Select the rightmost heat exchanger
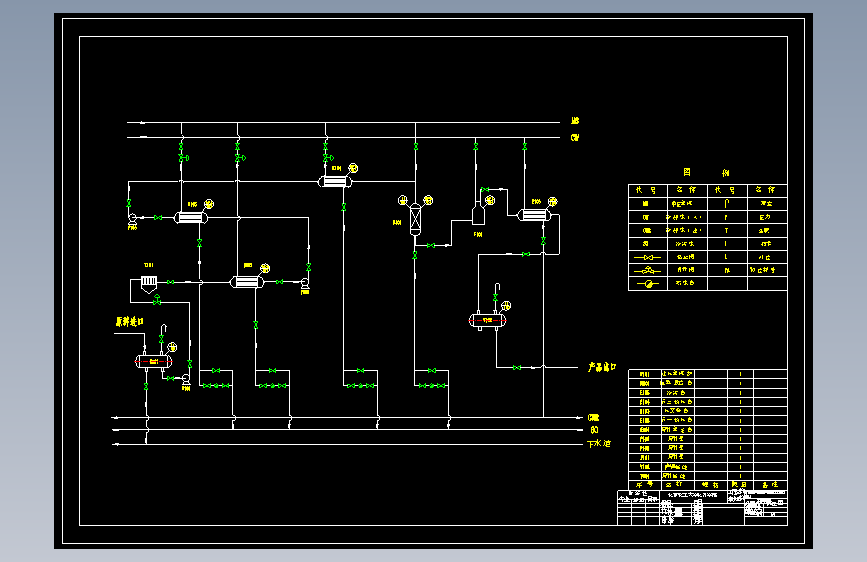 click(x=534, y=215)
